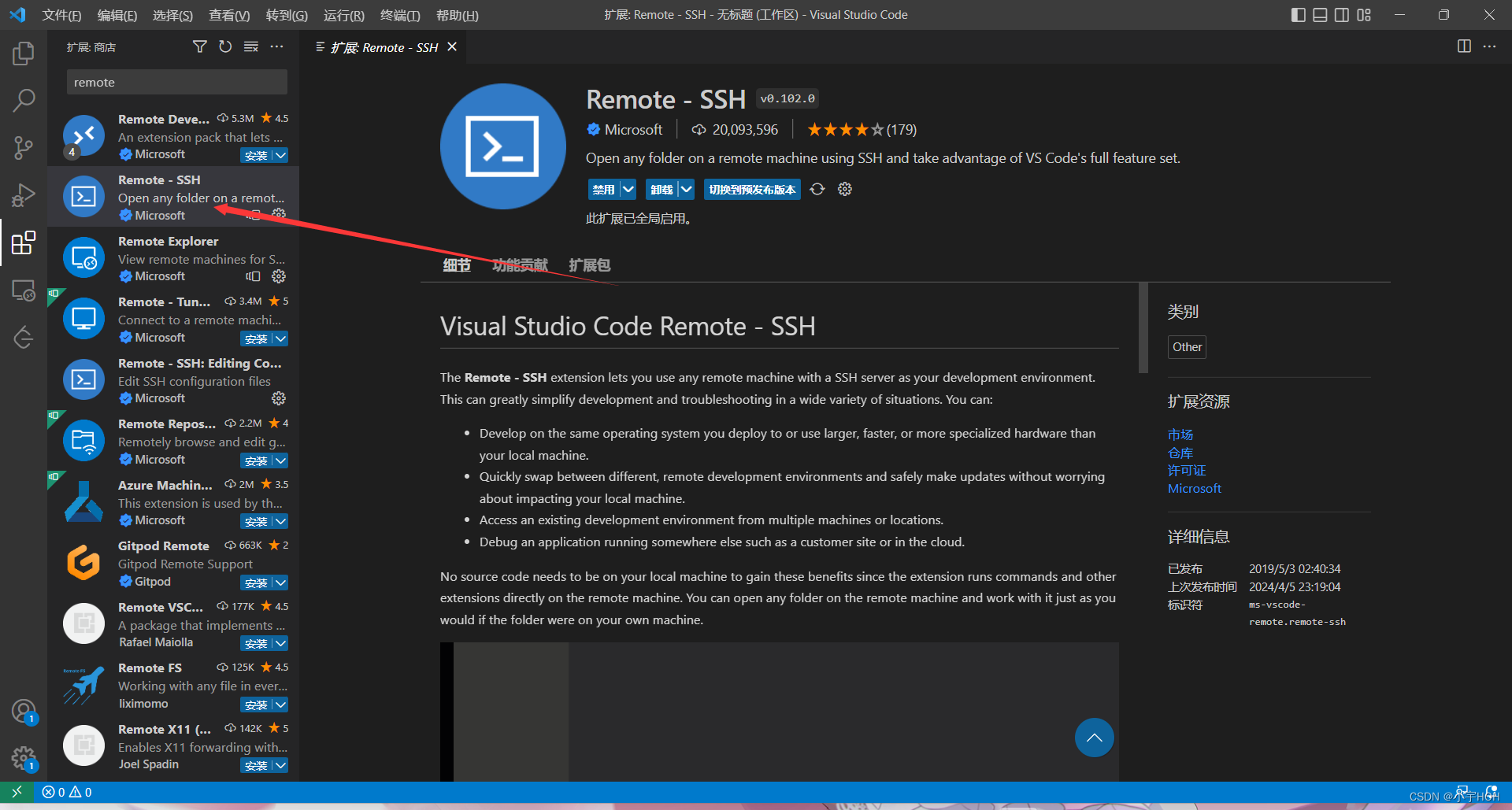The height and width of the screenshot is (810, 1512).
Task: Open install dropdown for Remote X11
Action: [x=280, y=765]
